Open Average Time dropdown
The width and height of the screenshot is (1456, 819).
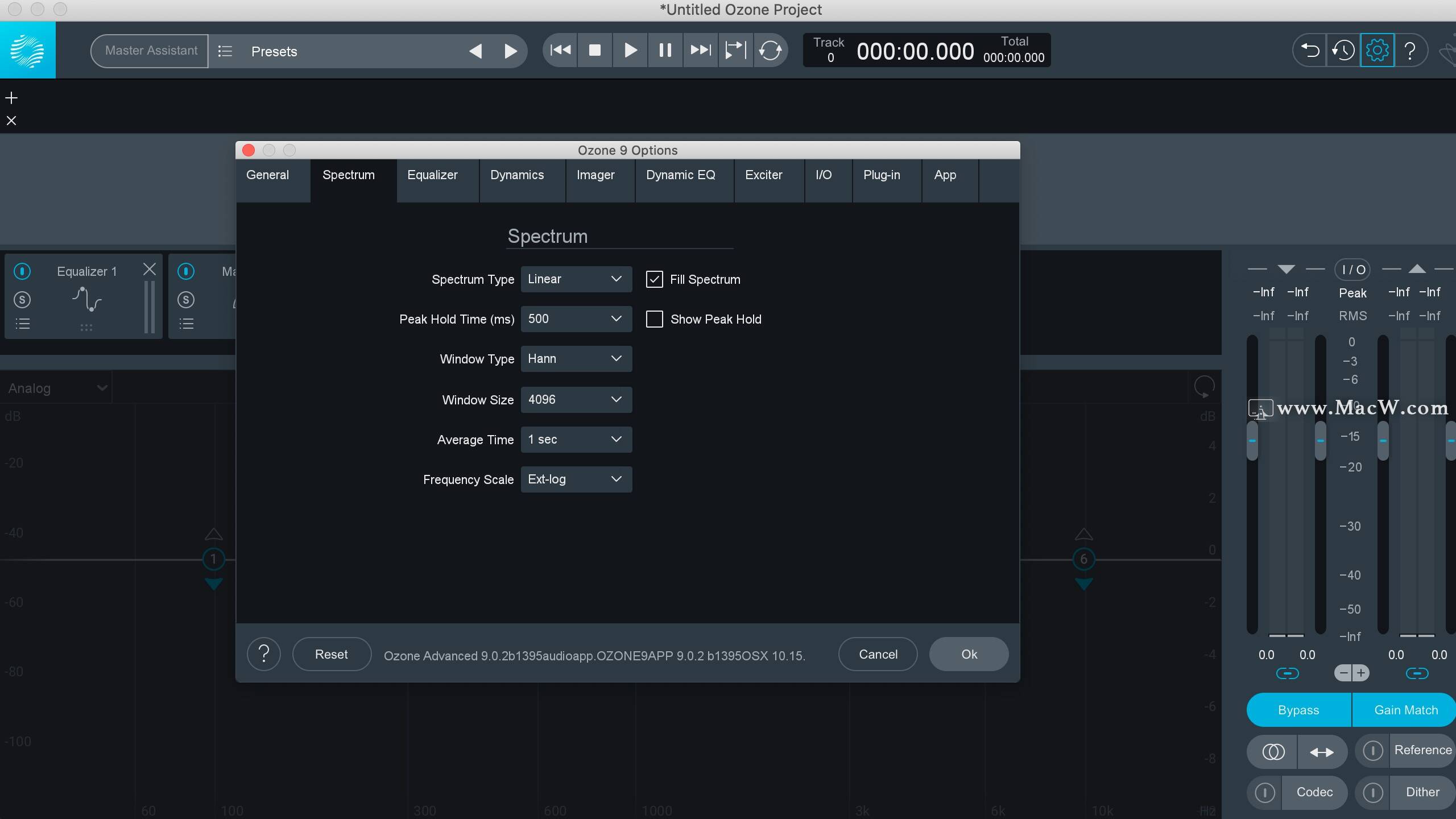pos(576,440)
